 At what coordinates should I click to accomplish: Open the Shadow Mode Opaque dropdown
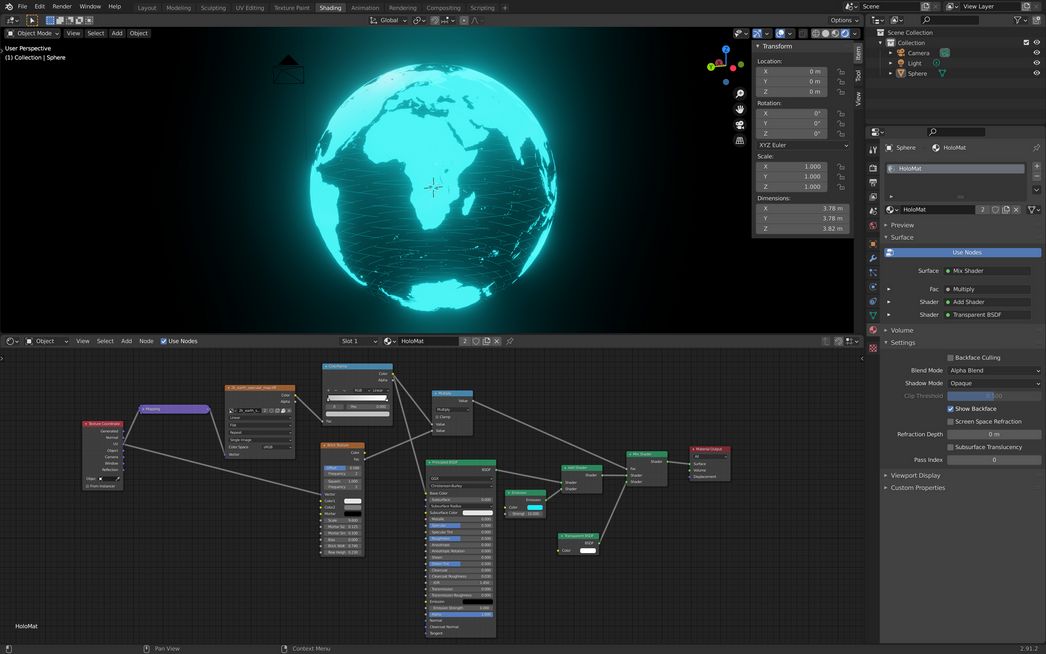click(x=994, y=383)
